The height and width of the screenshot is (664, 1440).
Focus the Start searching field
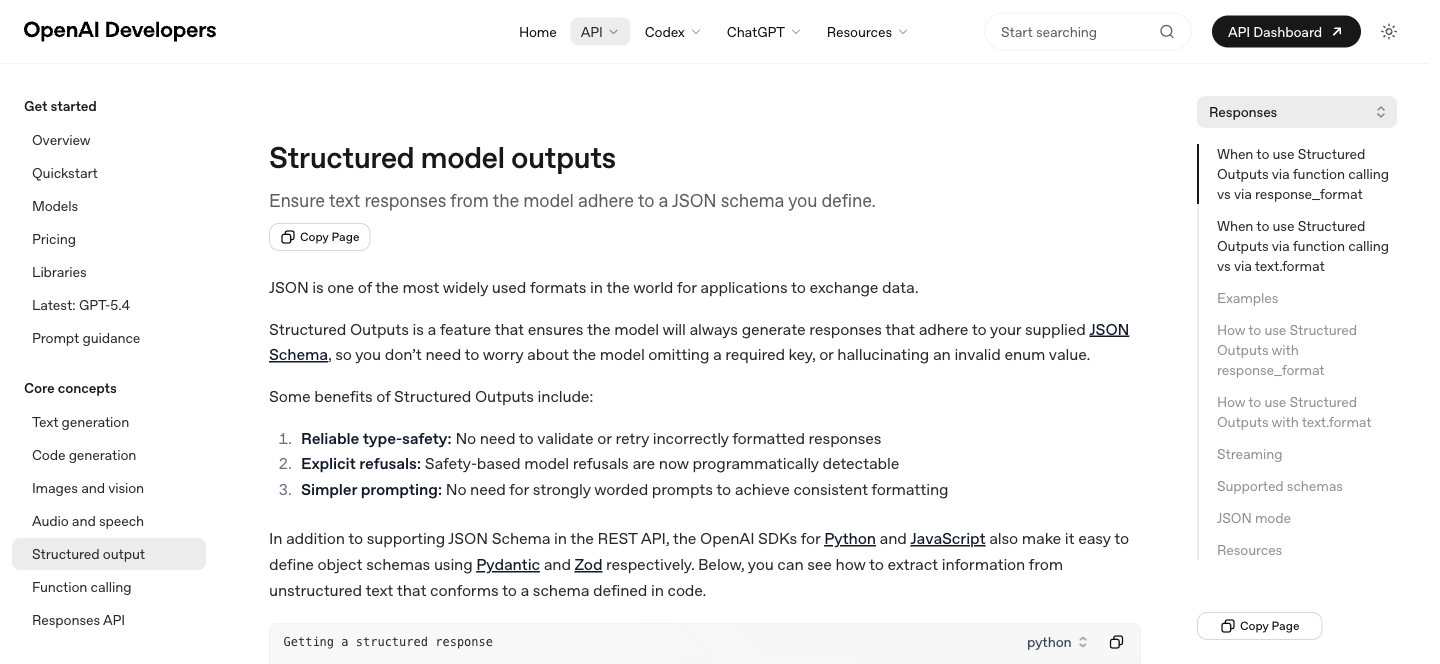[x=1088, y=32]
